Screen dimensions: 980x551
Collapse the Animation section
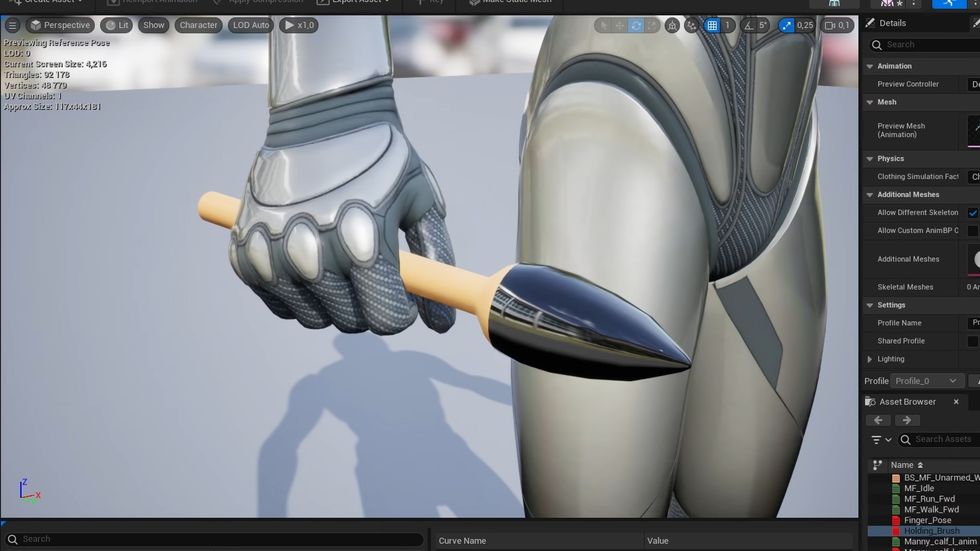[x=869, y=66]
